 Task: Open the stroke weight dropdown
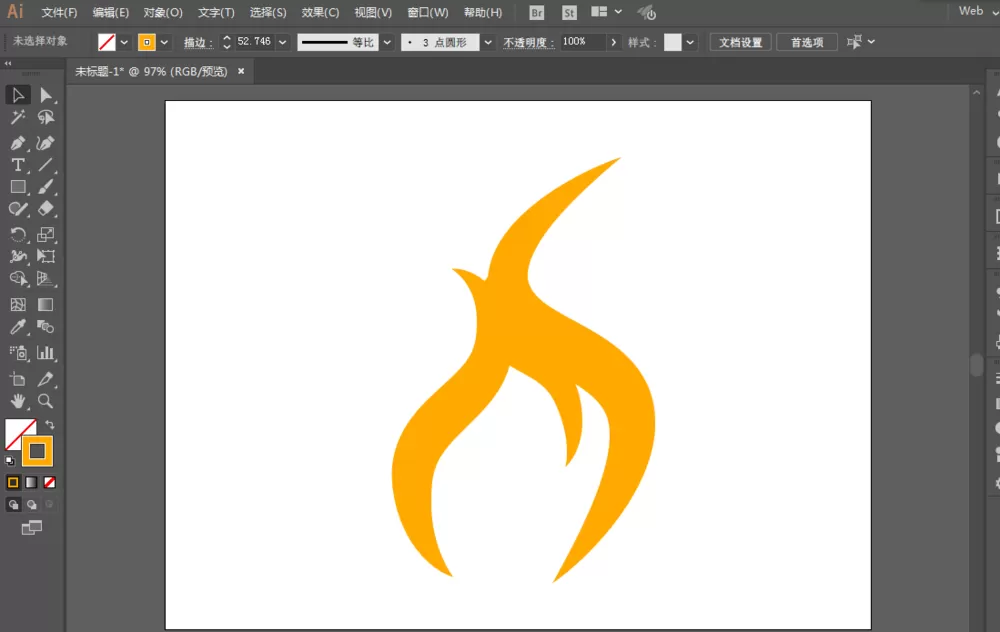pyautogui.click(x=283, y=42)
